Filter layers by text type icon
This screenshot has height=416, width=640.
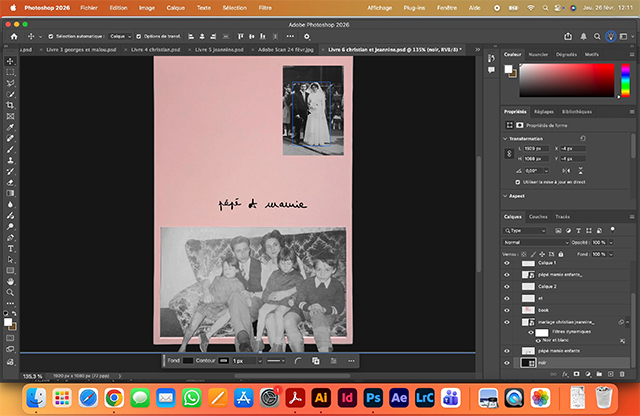point(578,231)
